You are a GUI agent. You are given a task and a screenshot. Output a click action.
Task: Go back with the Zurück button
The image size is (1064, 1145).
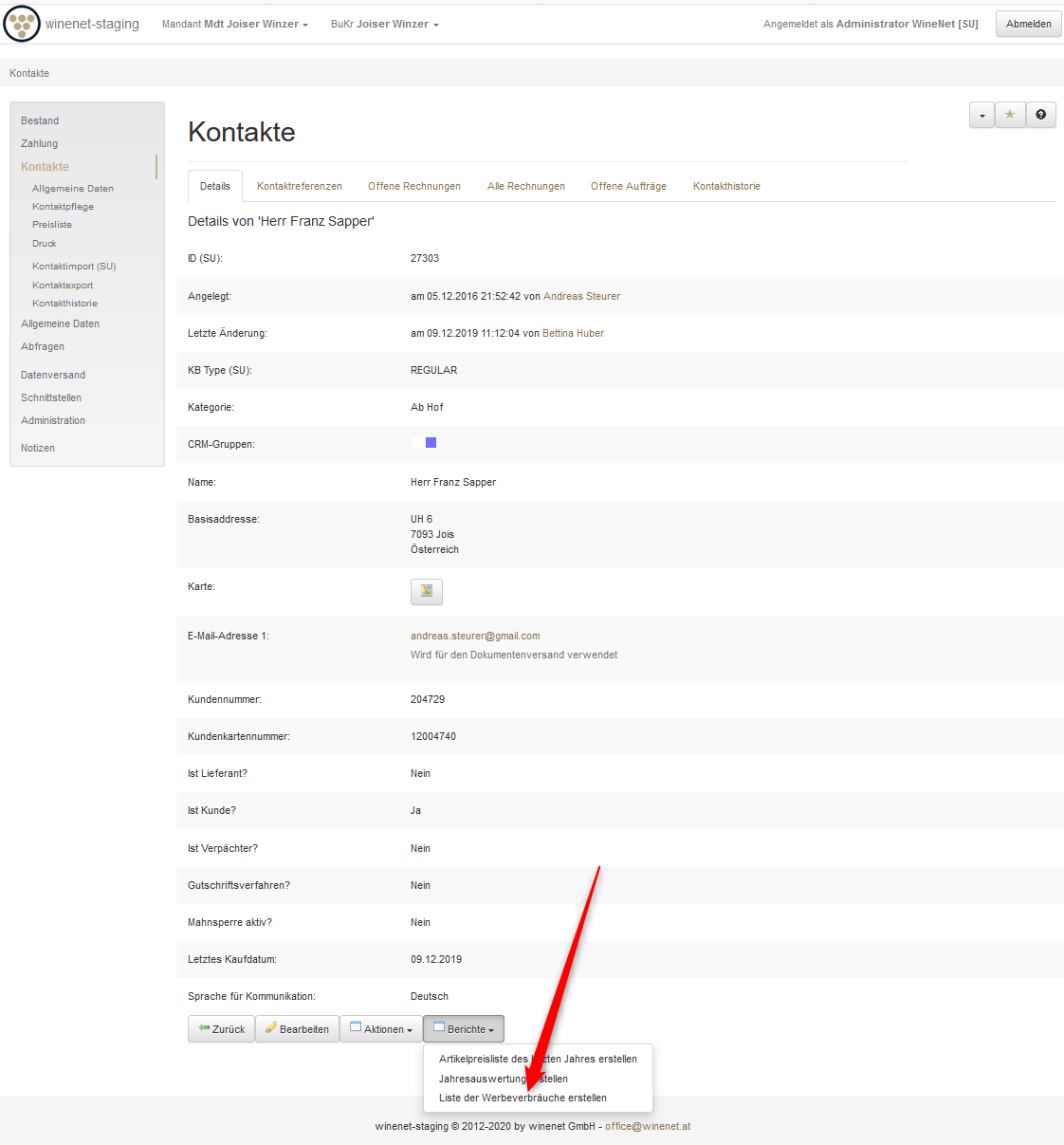pos(221,1029)
